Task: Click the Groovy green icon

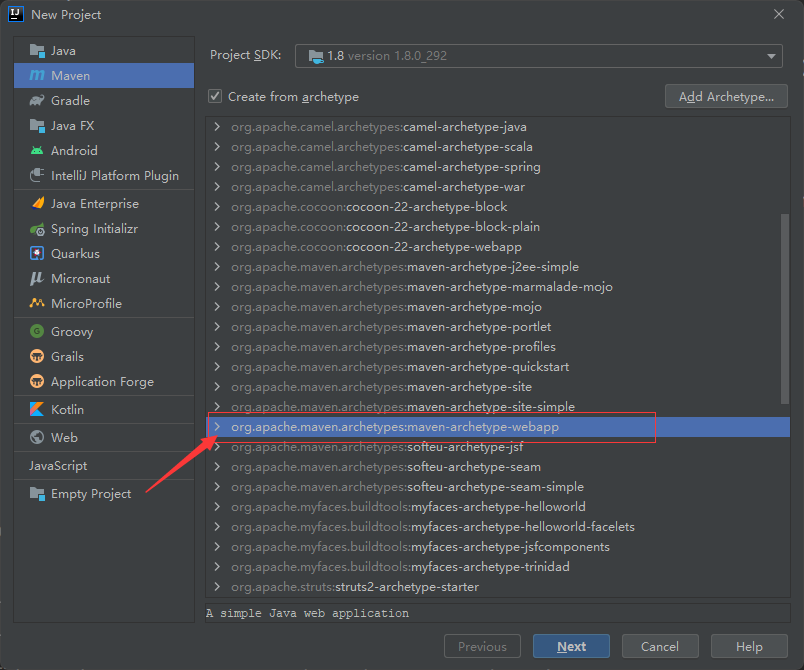Action: point(37,331)
